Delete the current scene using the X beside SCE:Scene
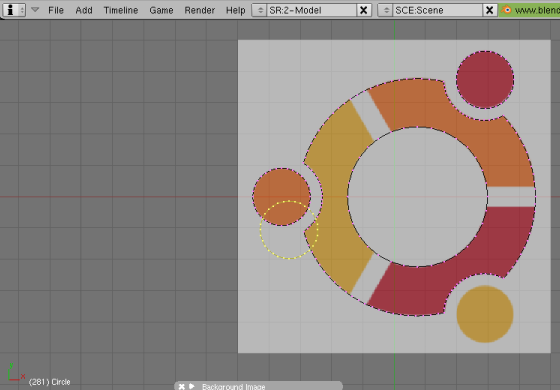 click(x=490, y=10)
